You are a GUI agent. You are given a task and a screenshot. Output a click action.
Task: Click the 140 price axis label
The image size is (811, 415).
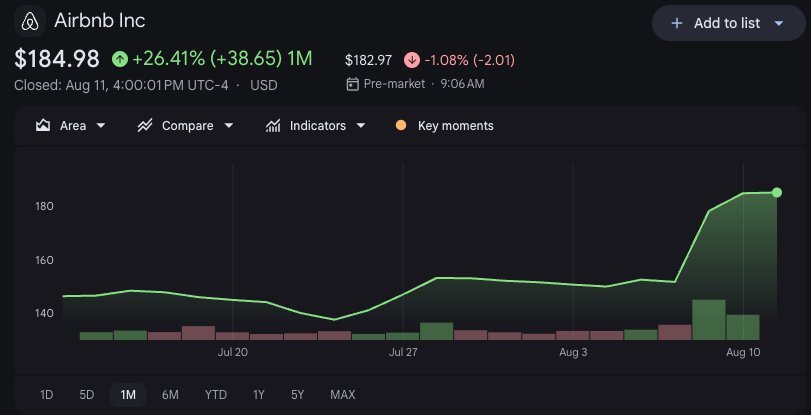(x=46, y=313)
